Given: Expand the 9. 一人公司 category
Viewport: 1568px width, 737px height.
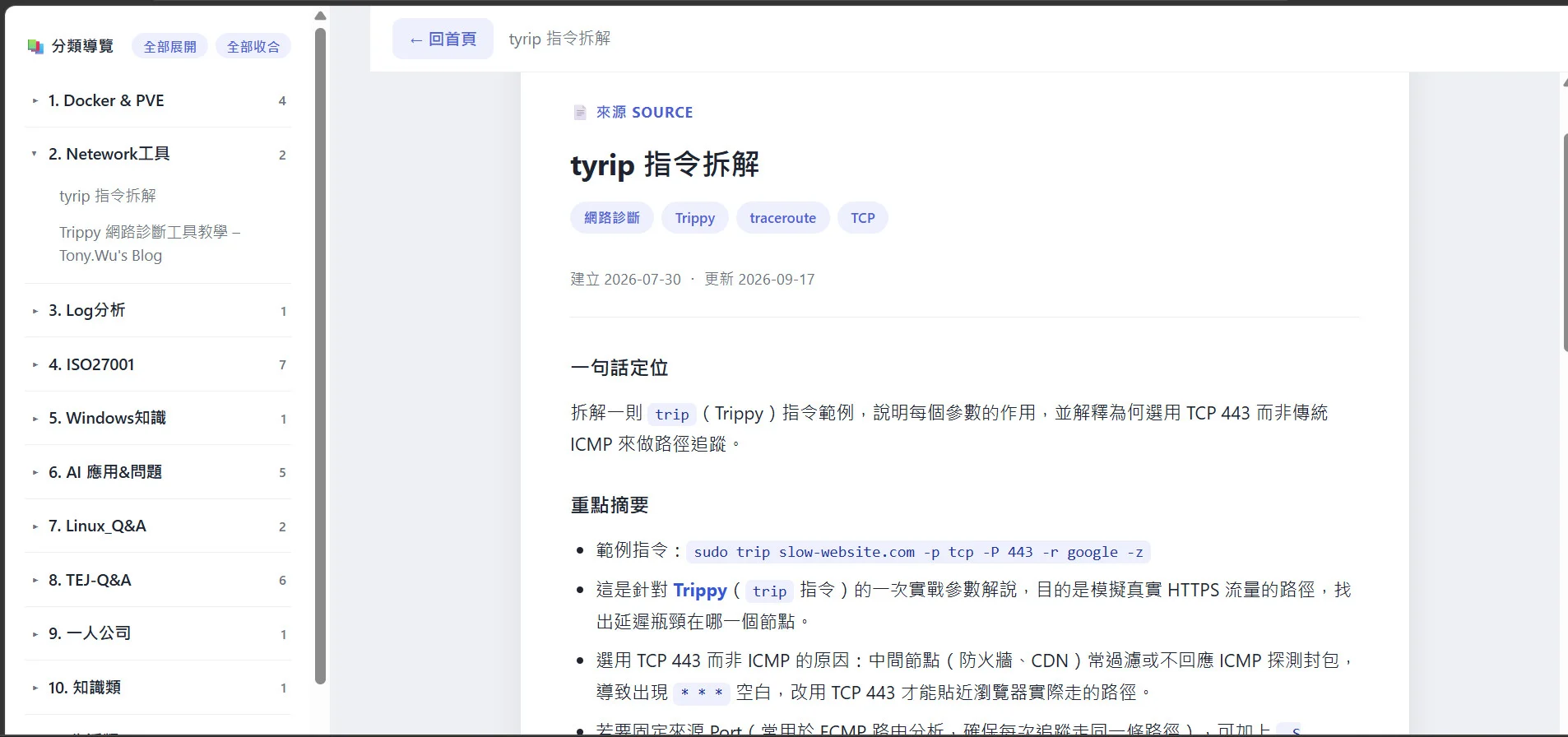Looking at the screenshot, I should (x=158, y=633).
